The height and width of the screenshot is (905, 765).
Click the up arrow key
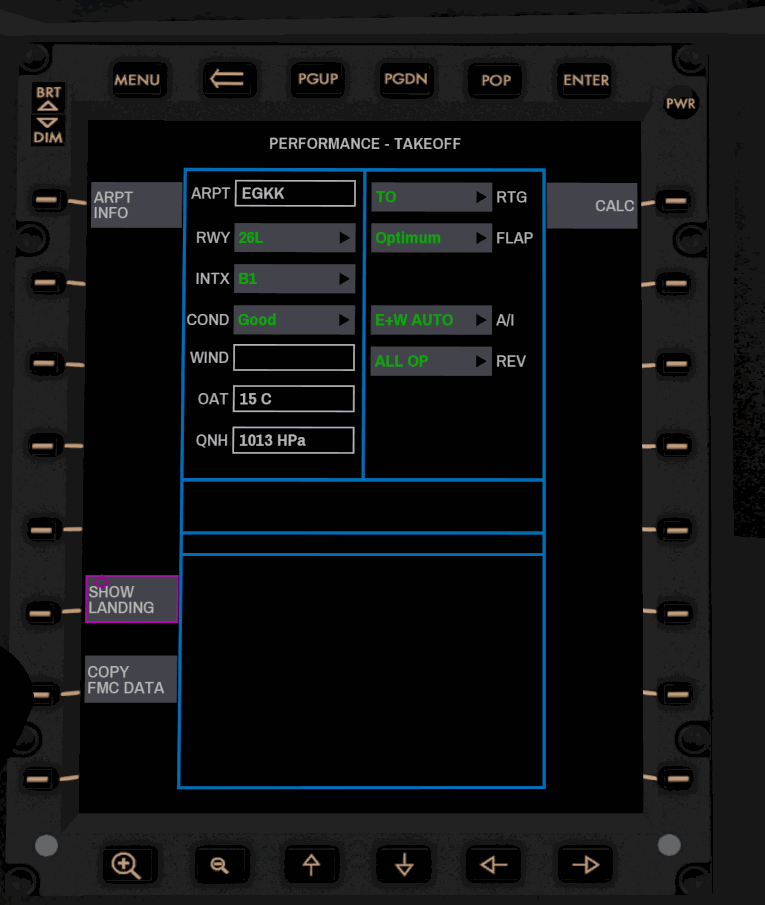(x=312, y=865)
